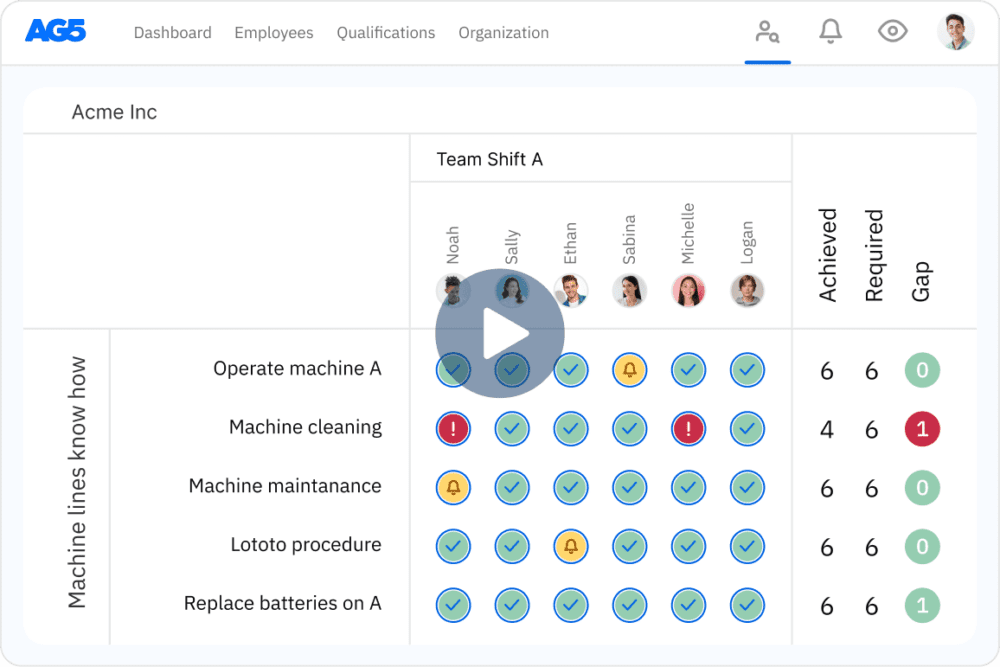Screen dimensions: 1000x667
Task: Open the person search icon
Action: (x=767, y=31)
